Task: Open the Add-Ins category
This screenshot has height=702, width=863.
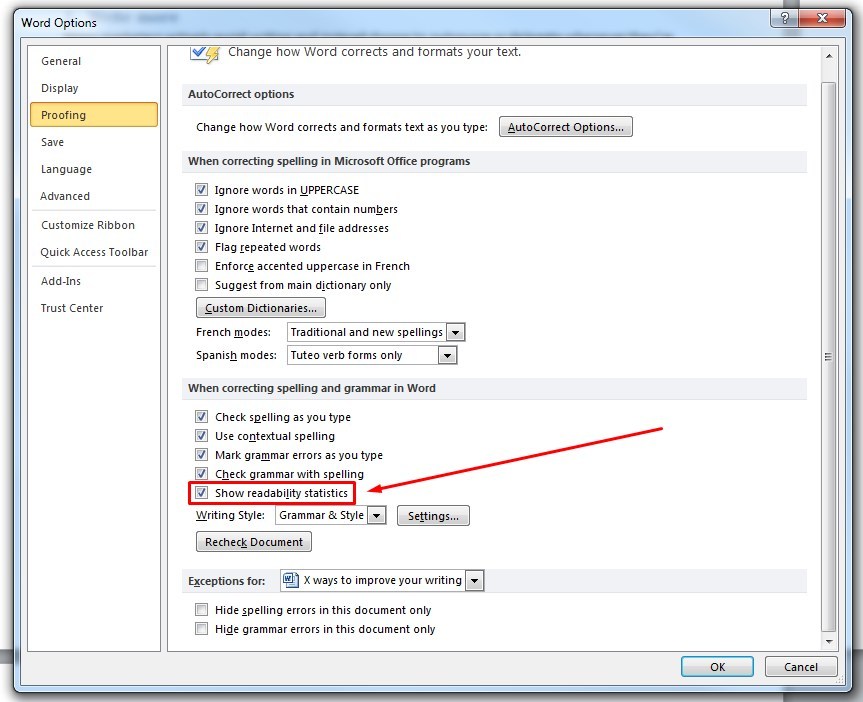Action: pyautogui.click(x=94, y=281)
